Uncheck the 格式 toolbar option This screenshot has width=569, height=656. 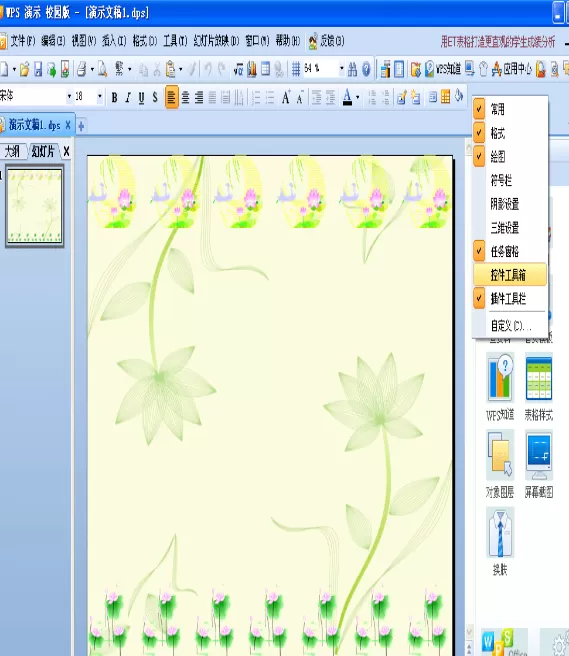click(x=510, y=133)
